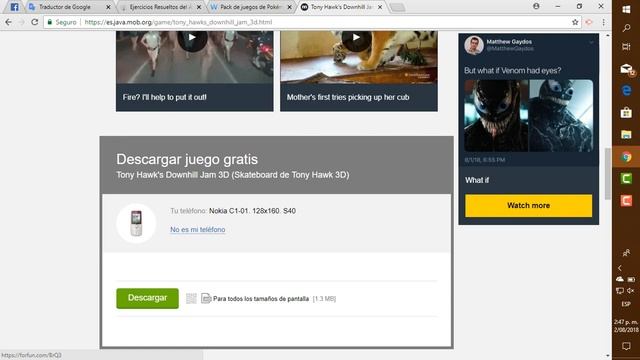Click the Chrome icon on taskbar
This screenshot has width=640, height=360.
(626, 157)
